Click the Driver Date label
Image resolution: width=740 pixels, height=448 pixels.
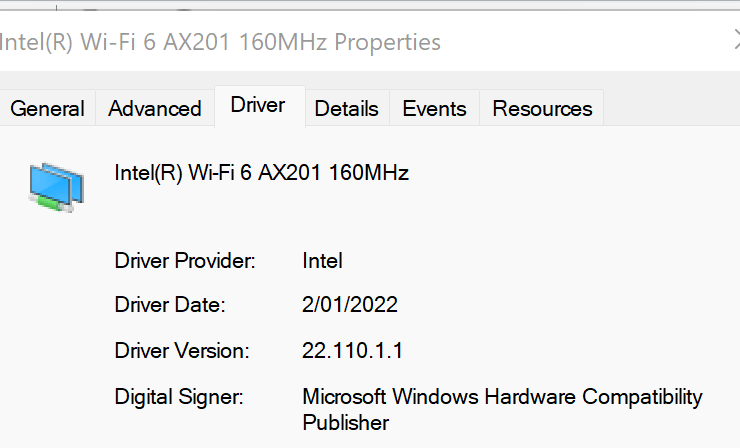(x=170, y=305)
